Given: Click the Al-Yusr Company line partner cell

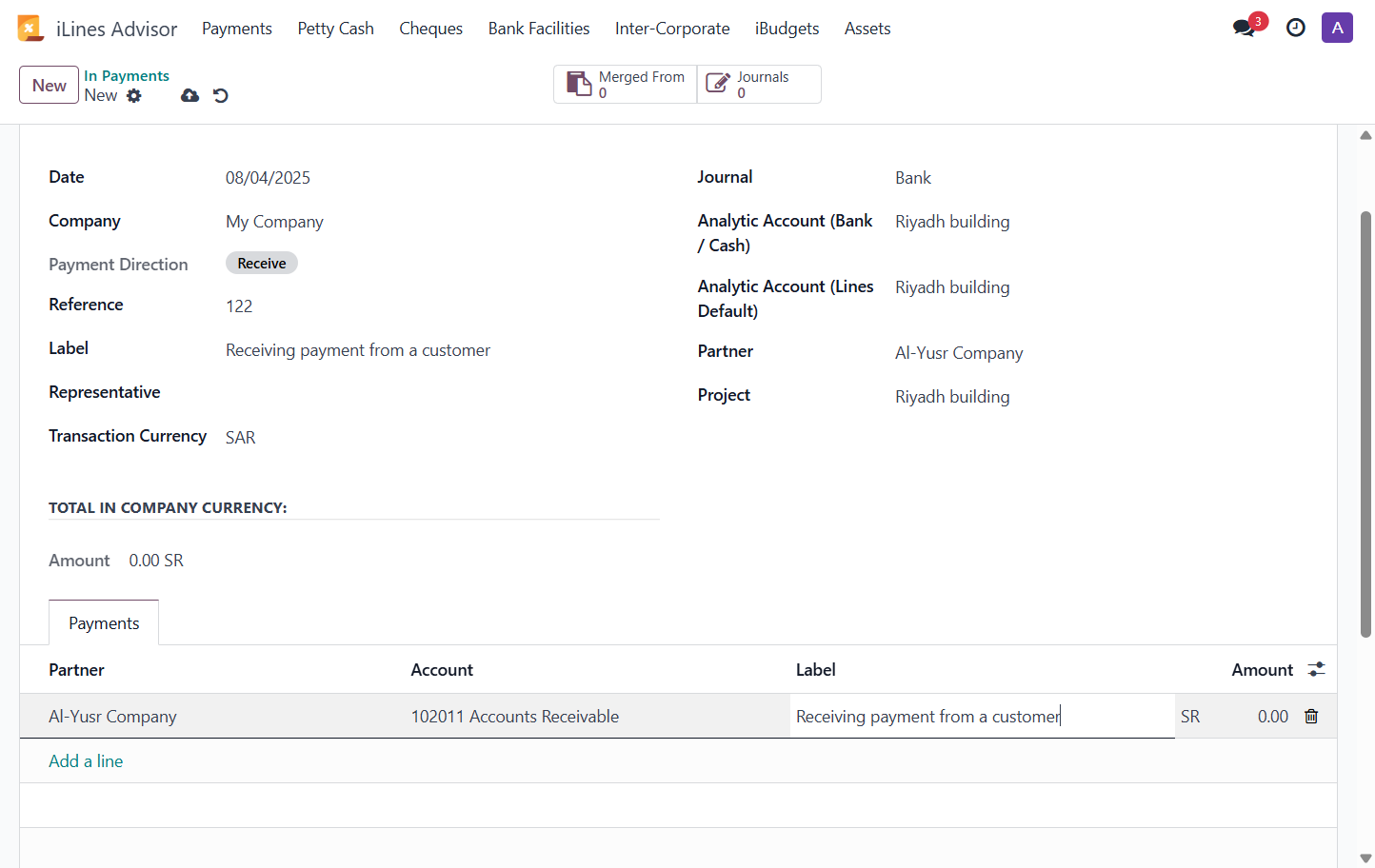Looking at the screenshot, I should (x=212, y=717).
